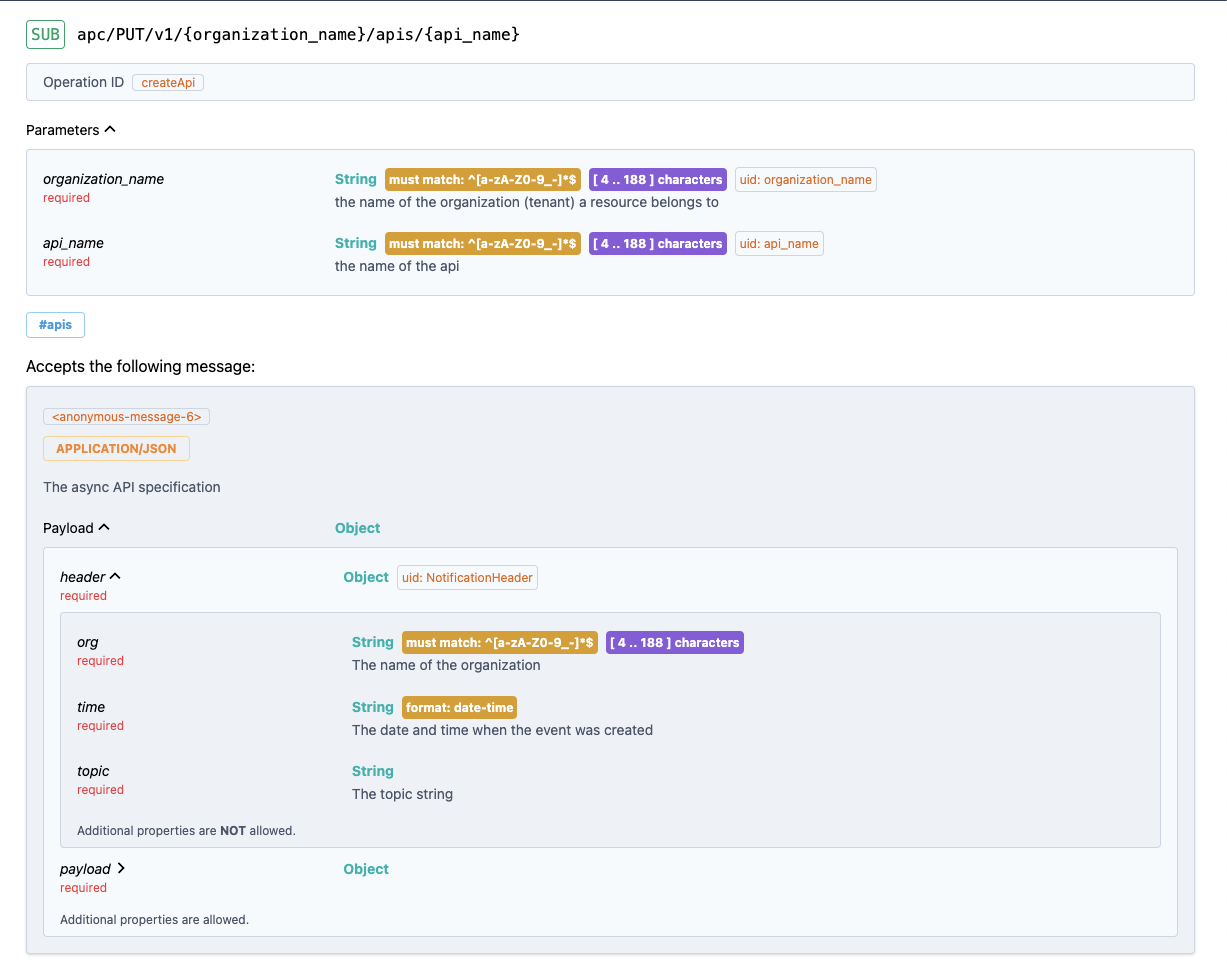
Task: Click the createApi operation ID badge
Action: pyautogui.click(x=168, y=83)
